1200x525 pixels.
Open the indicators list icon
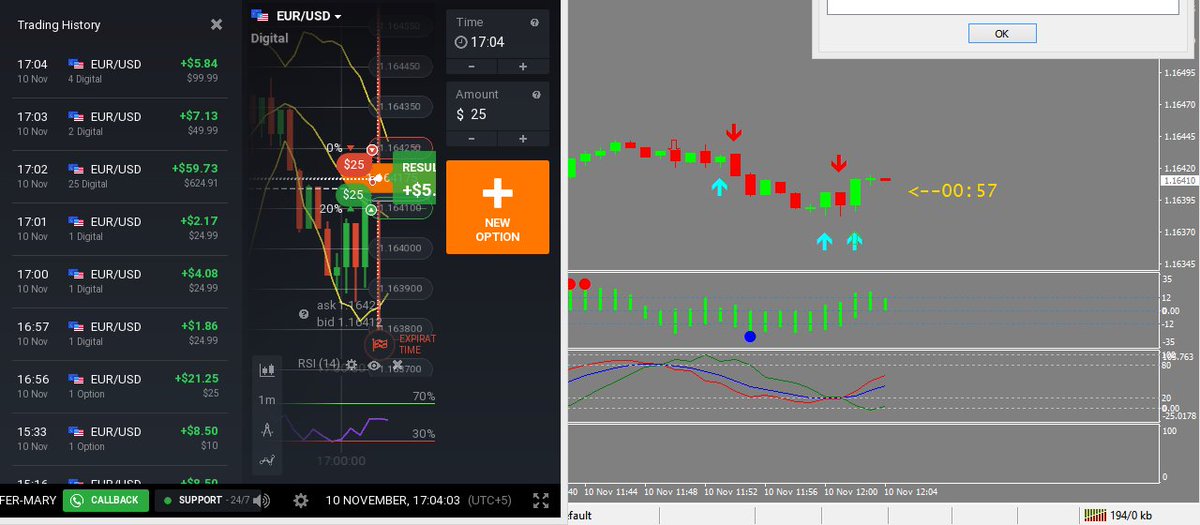(267, 460)
